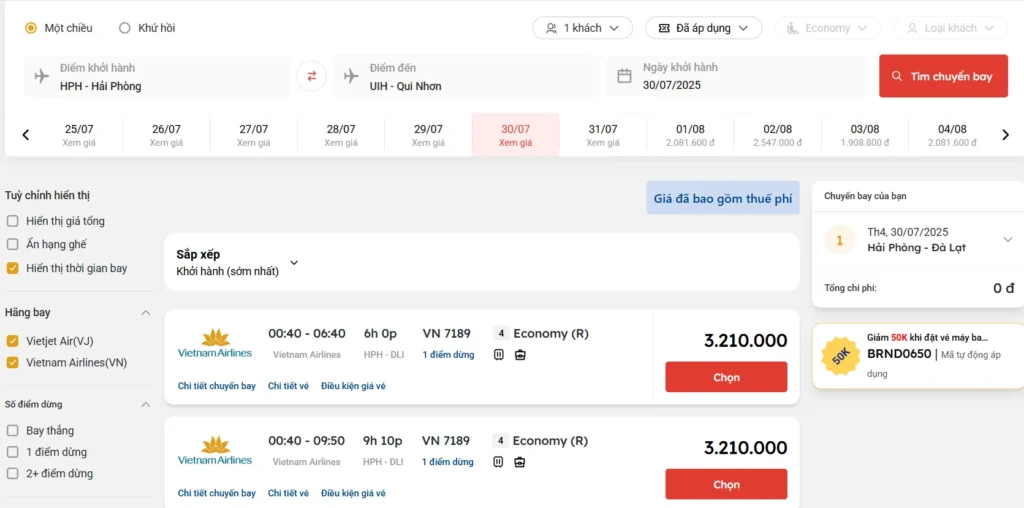1024x508 pixels.
Task: Show later dates with right arrow
Action: (1005, 135)
